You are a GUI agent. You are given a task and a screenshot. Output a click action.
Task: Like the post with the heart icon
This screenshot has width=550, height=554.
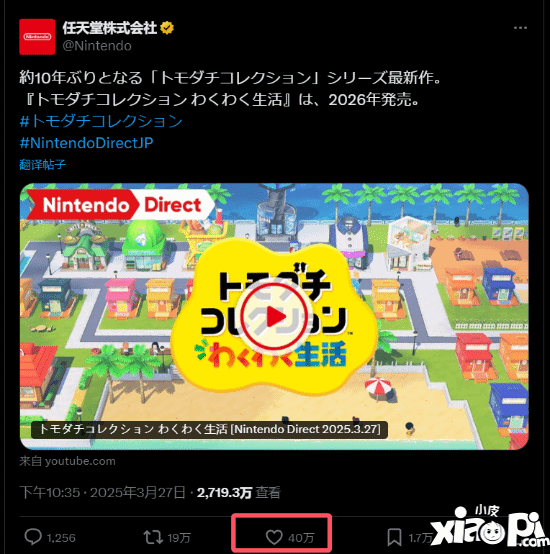click(274, 537)
